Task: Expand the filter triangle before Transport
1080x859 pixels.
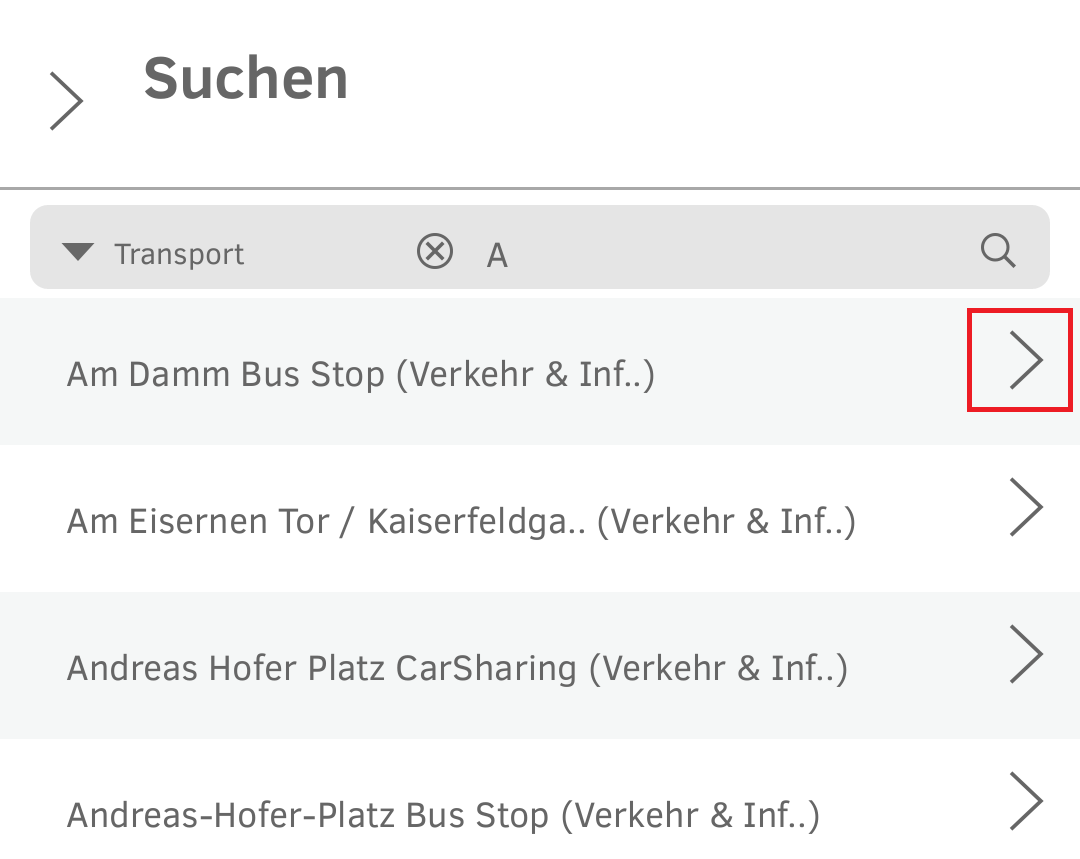Action: [x=78, y=252]
